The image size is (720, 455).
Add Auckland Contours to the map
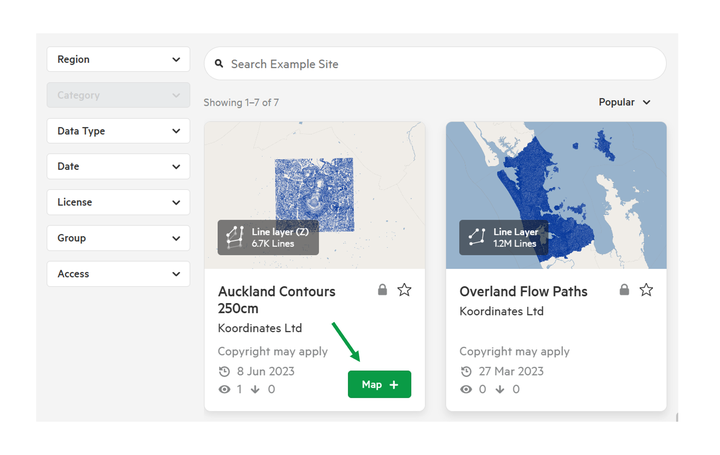pyautogui.click(x=379, y=384)
